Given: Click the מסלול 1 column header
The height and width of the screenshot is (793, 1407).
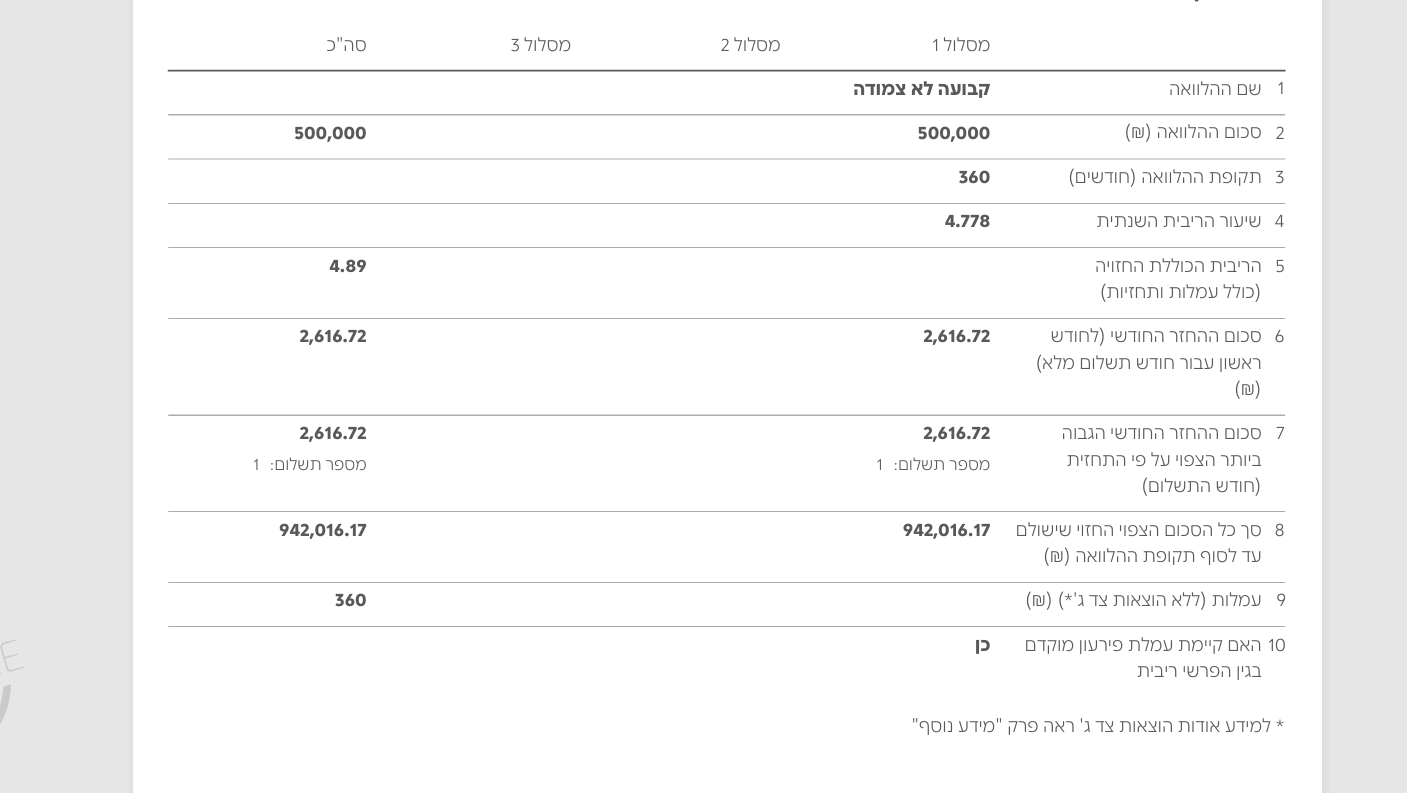Looking at the screenshot, I should [x=960, y=45].
